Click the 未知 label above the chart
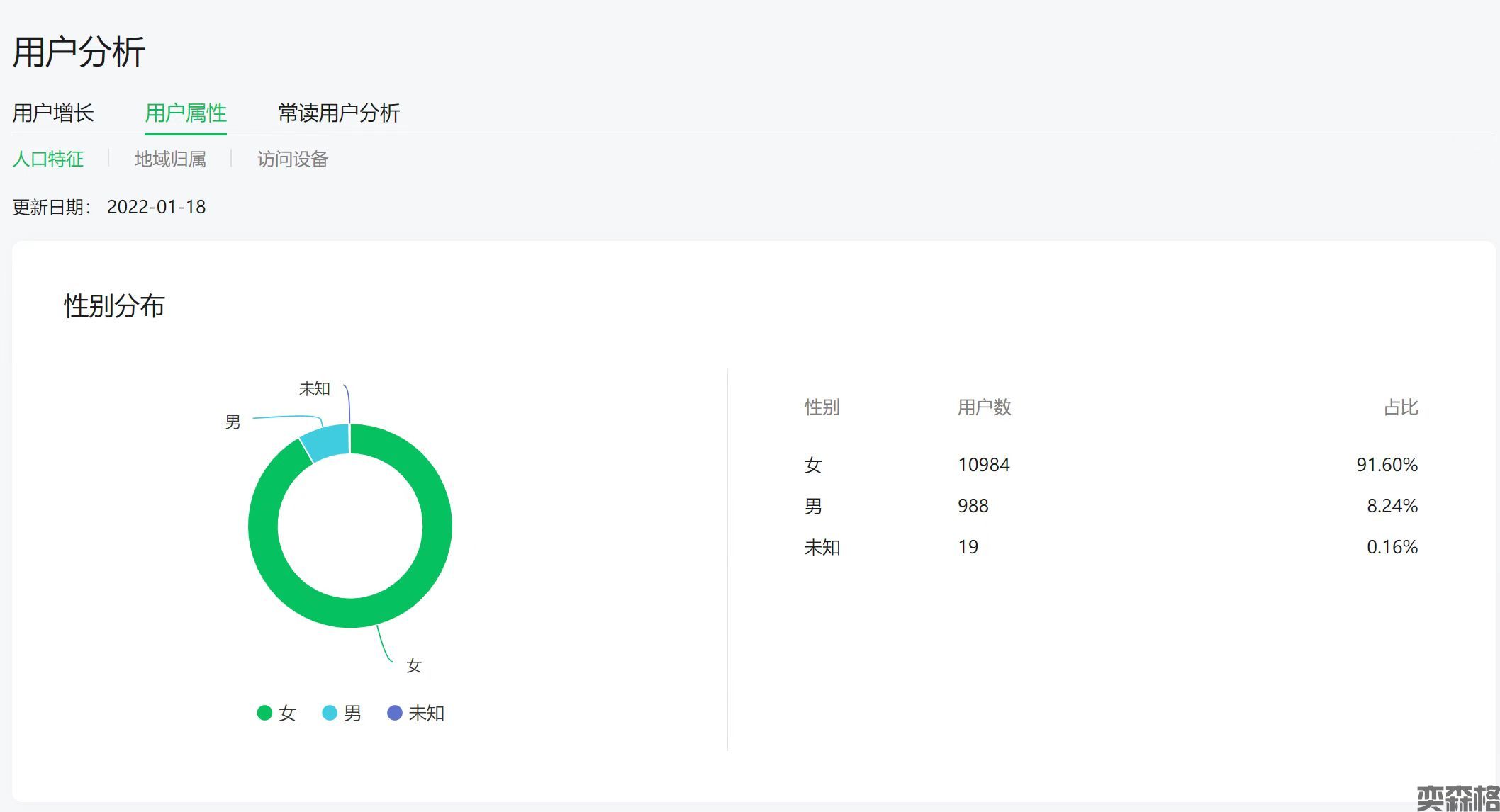The width and height of the screenshot is (1500, 812). tap(314, 388)
